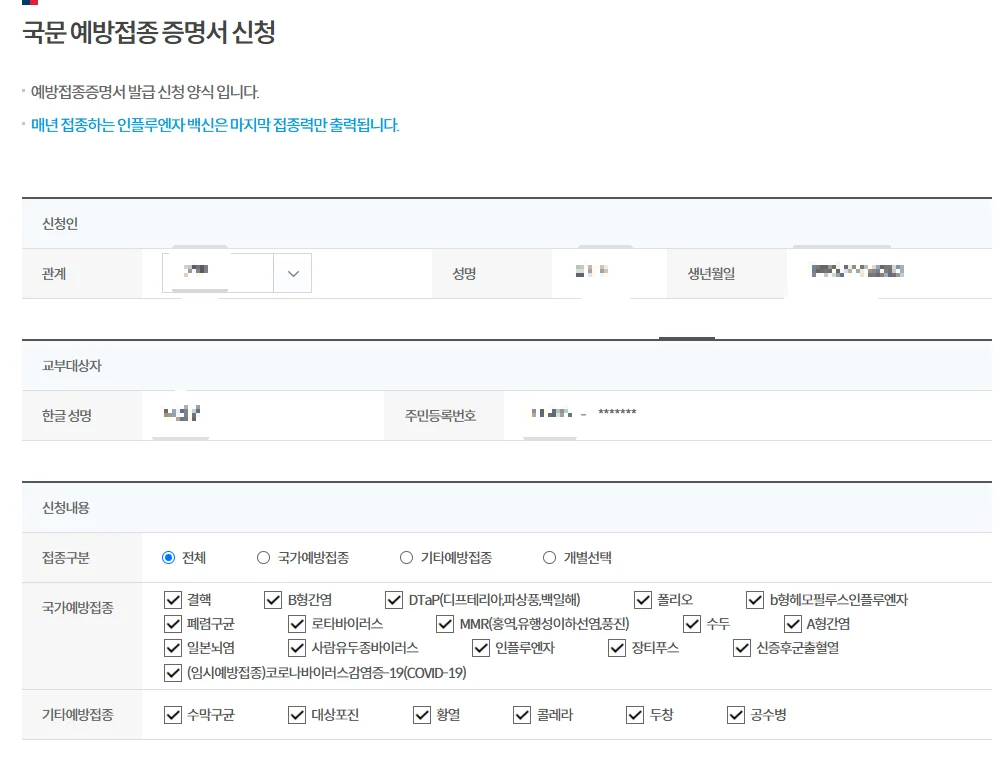Uncheck the 황열 checkbox
The width and height of the screenshot is (1005, 769).
click(419, 714)
